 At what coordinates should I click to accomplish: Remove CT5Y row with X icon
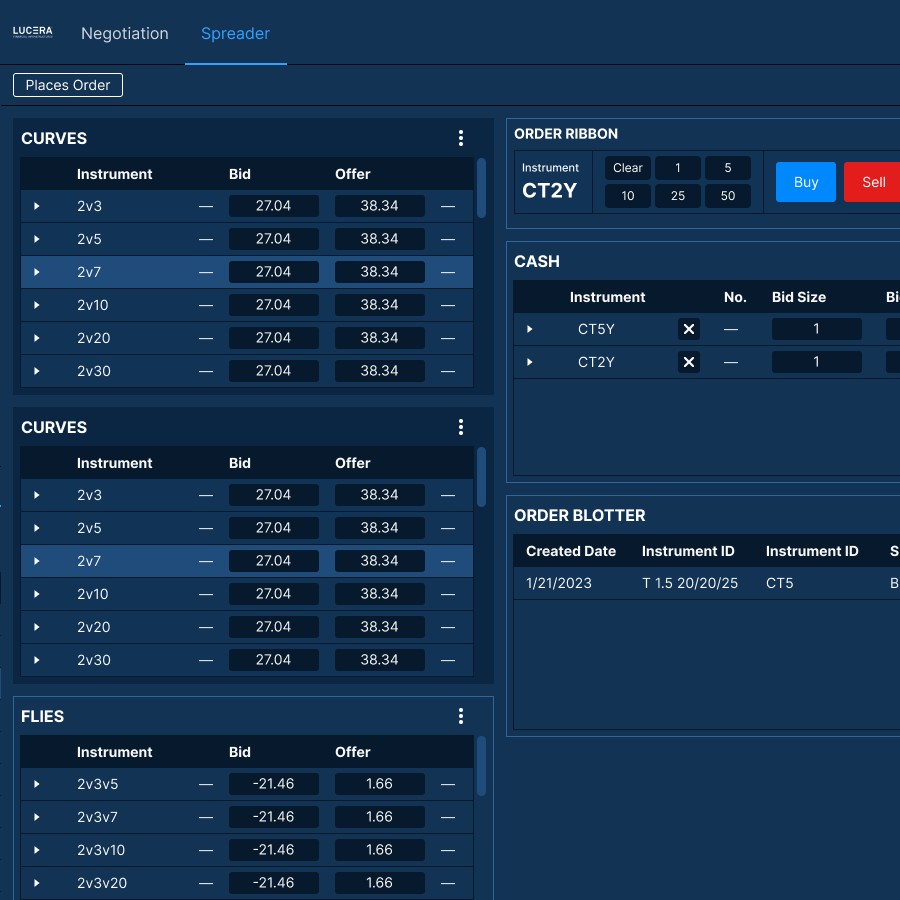(x=689, y=329)
